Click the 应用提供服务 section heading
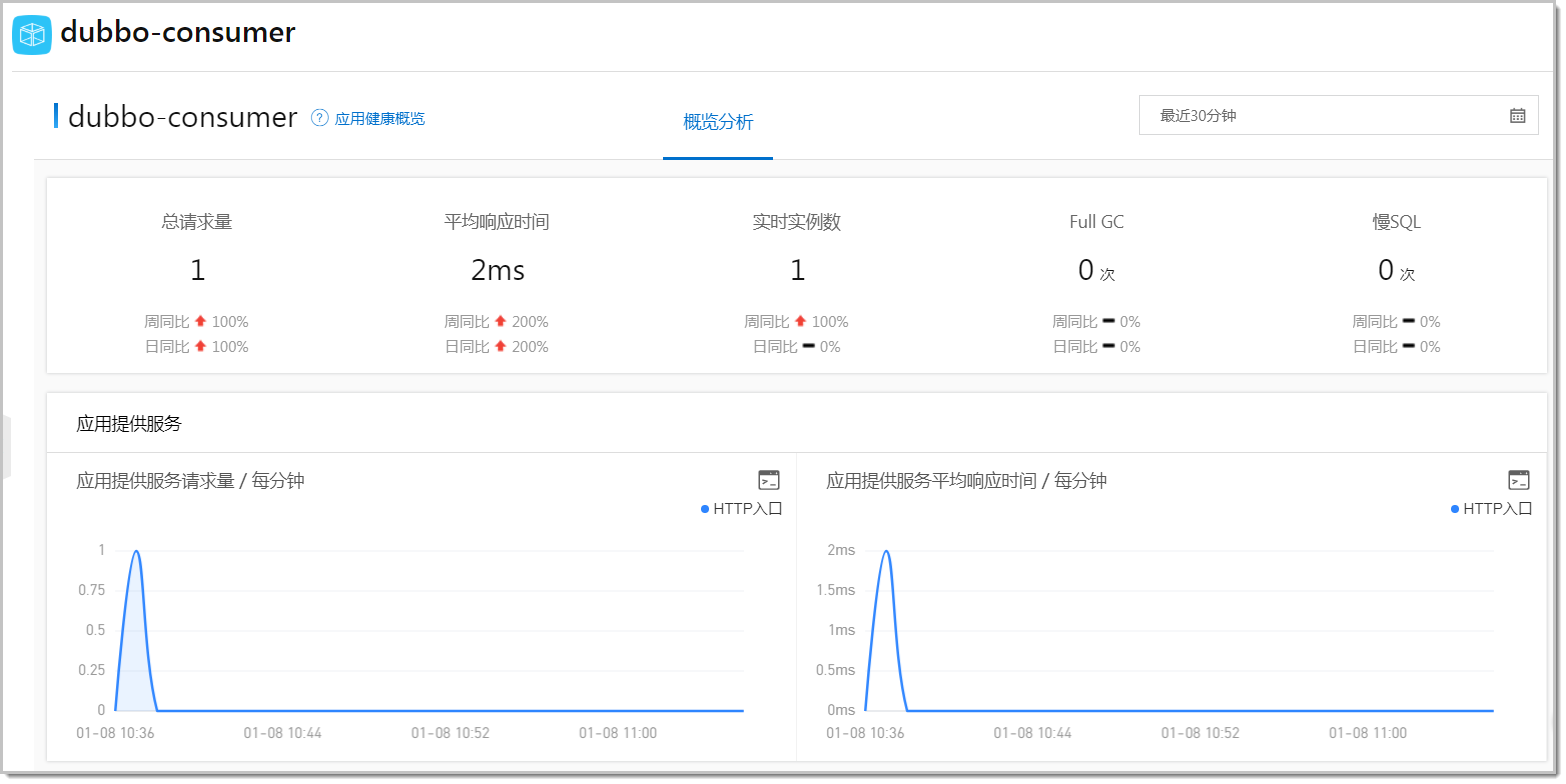The width and height of the screenshot is (1566, 784). [129, 424]
